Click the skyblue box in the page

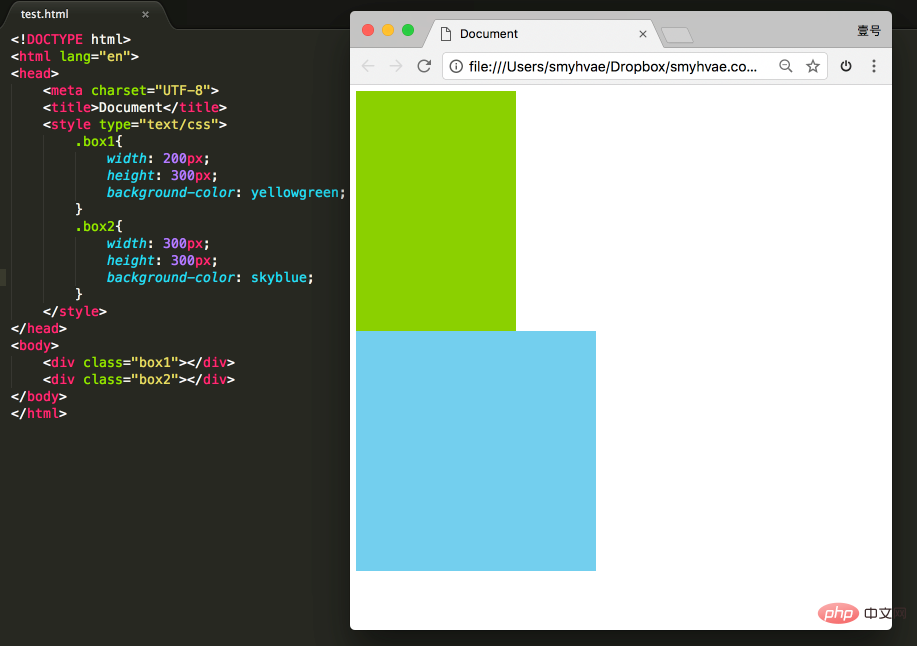[x=476, y=451]
